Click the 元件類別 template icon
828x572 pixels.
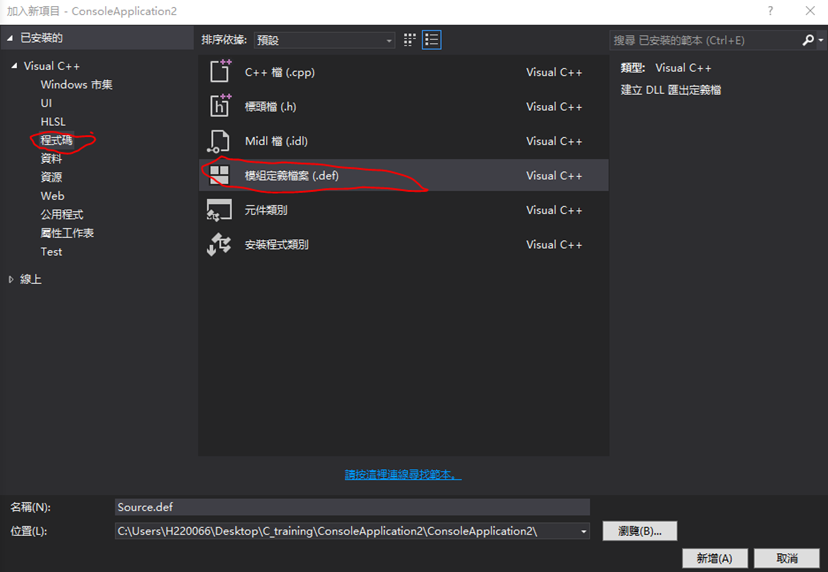tap(219, 210)
